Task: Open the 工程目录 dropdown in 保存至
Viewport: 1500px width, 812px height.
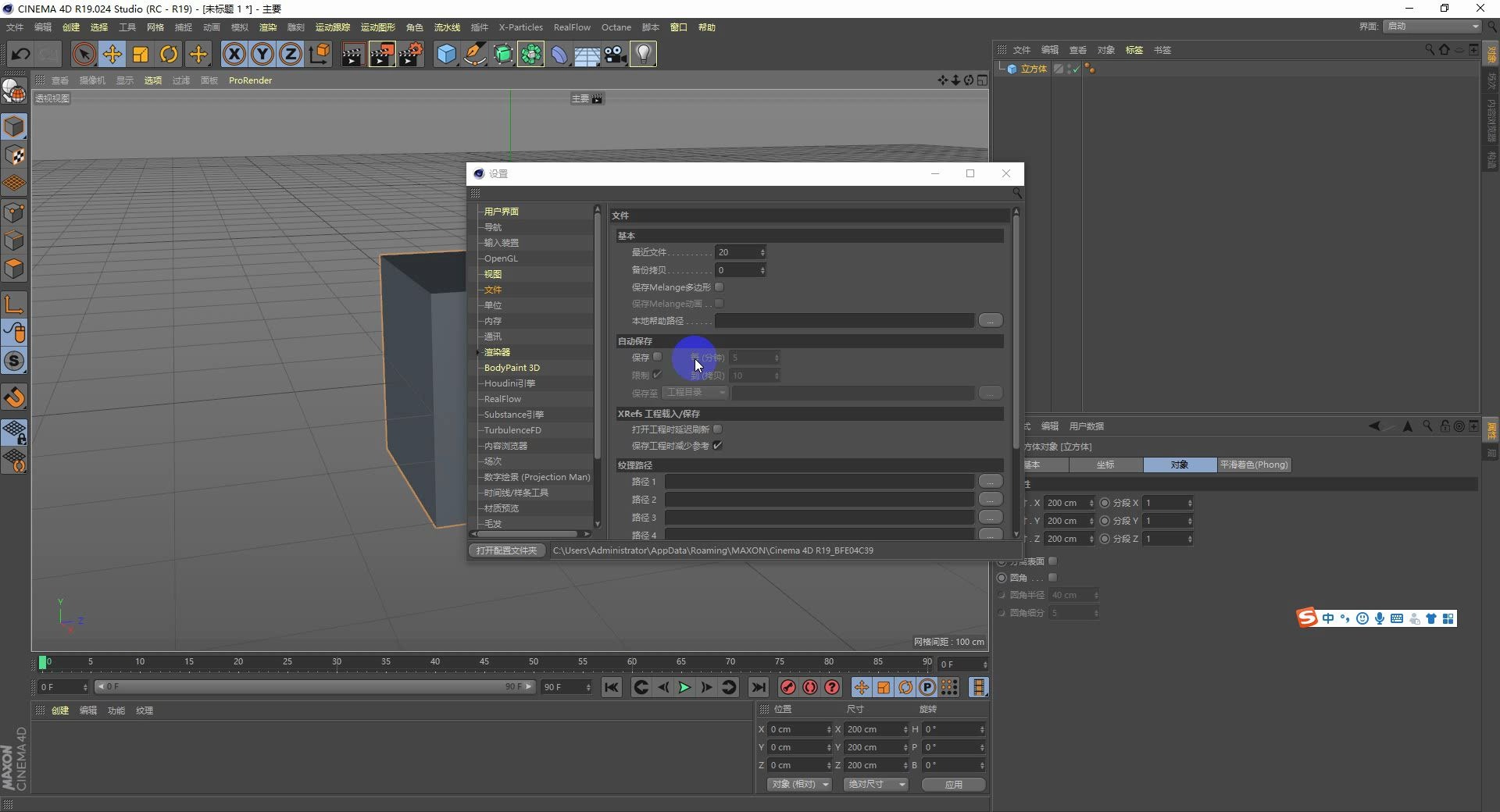Action: (695, 393)
